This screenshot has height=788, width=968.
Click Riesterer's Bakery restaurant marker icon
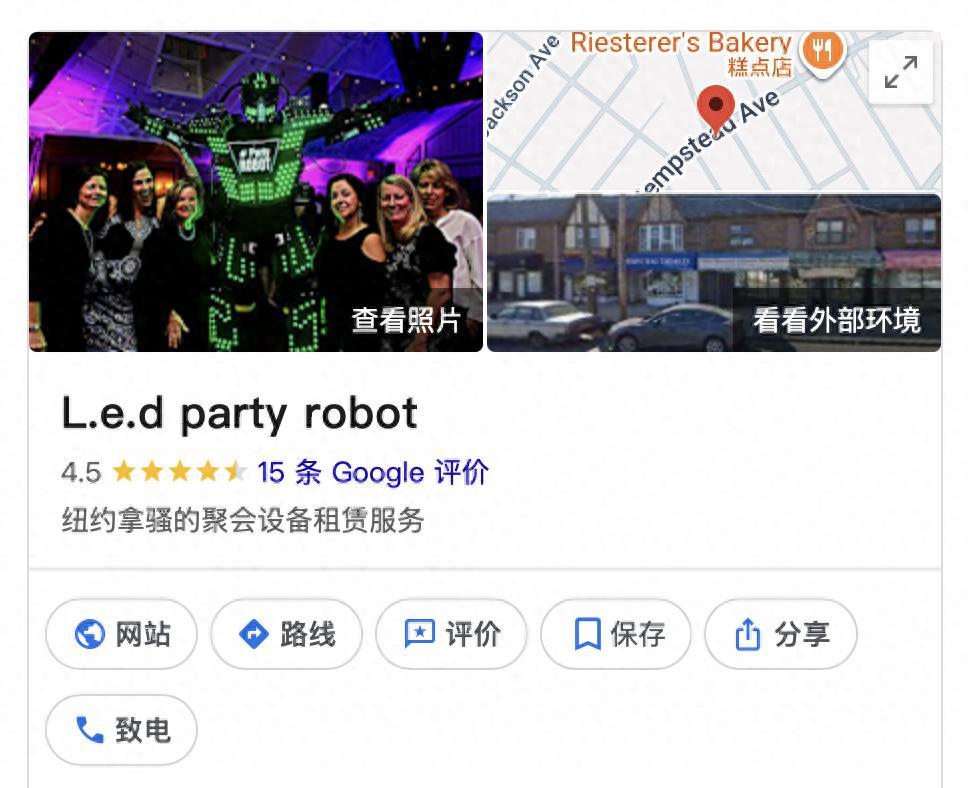pos(822,51)
